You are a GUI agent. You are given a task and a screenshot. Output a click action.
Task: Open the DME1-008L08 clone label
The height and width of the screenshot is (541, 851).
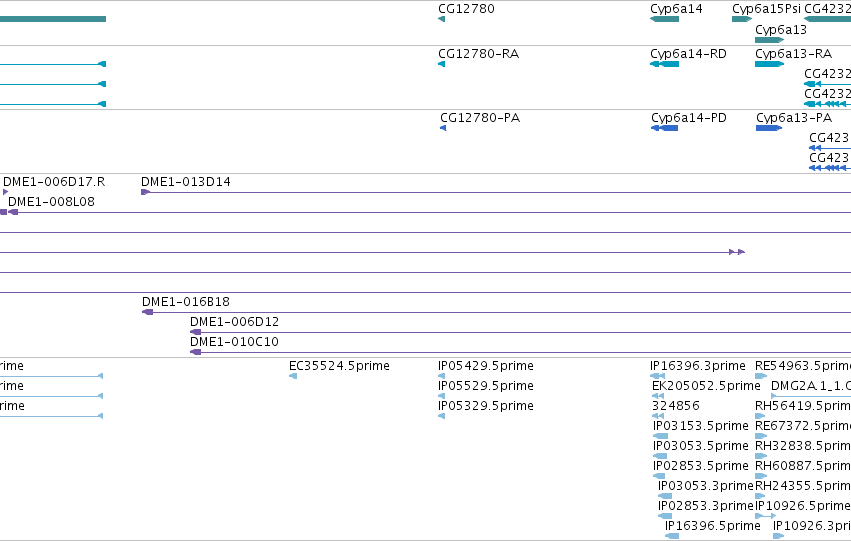pos(52,202)
